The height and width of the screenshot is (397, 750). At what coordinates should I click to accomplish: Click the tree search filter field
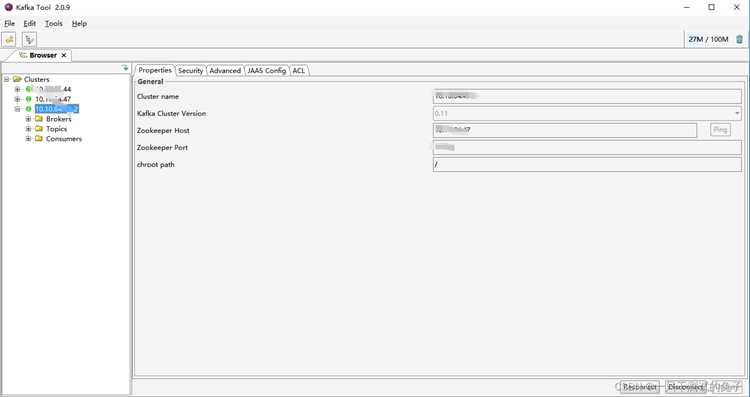[61, 68]
